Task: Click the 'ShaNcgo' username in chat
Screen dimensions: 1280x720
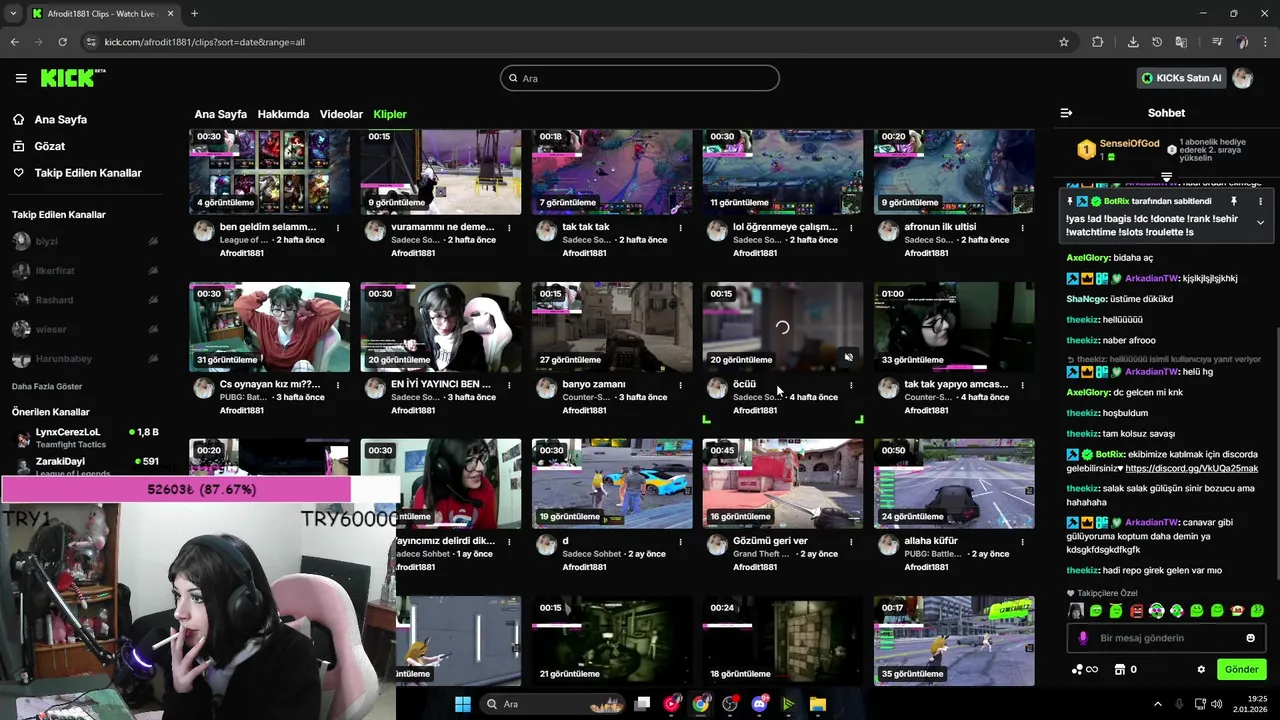Action: click(x=1088, y=299)
